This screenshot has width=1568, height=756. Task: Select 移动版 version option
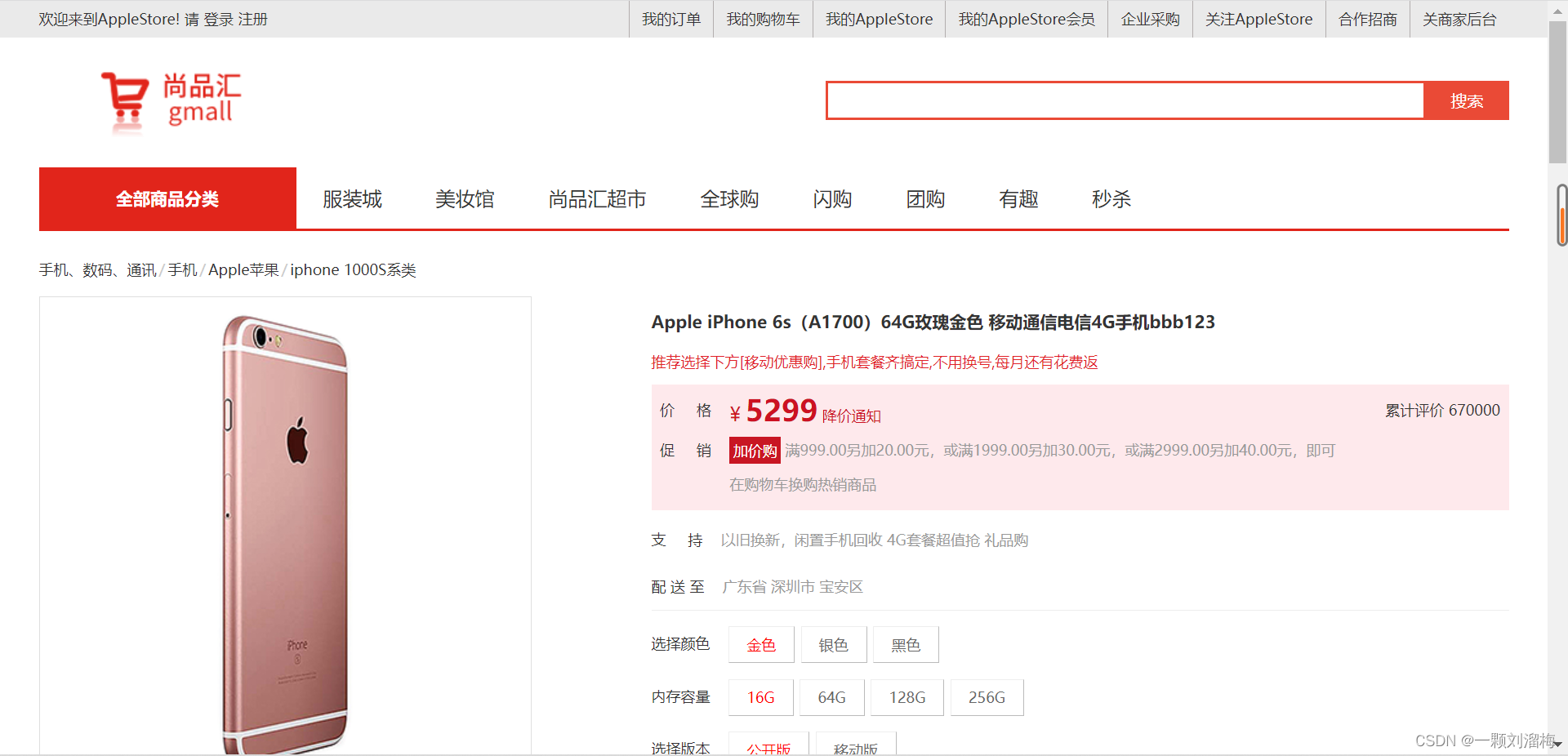[x=856, y=745]
